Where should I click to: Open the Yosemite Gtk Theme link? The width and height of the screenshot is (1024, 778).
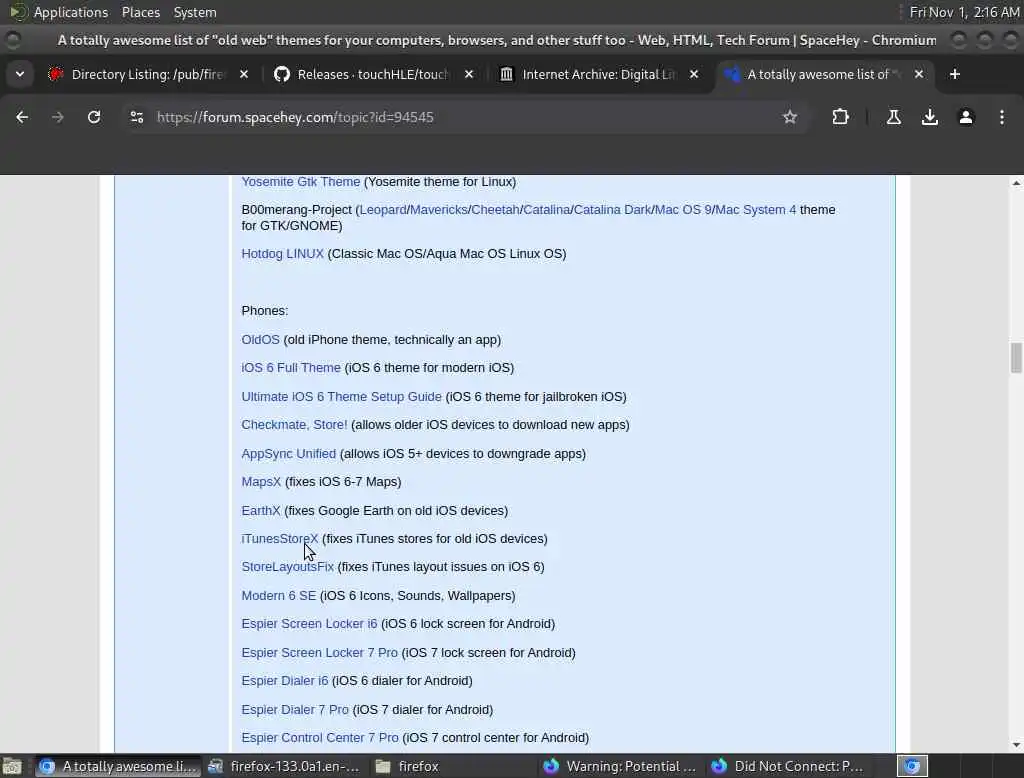[300, 182]
